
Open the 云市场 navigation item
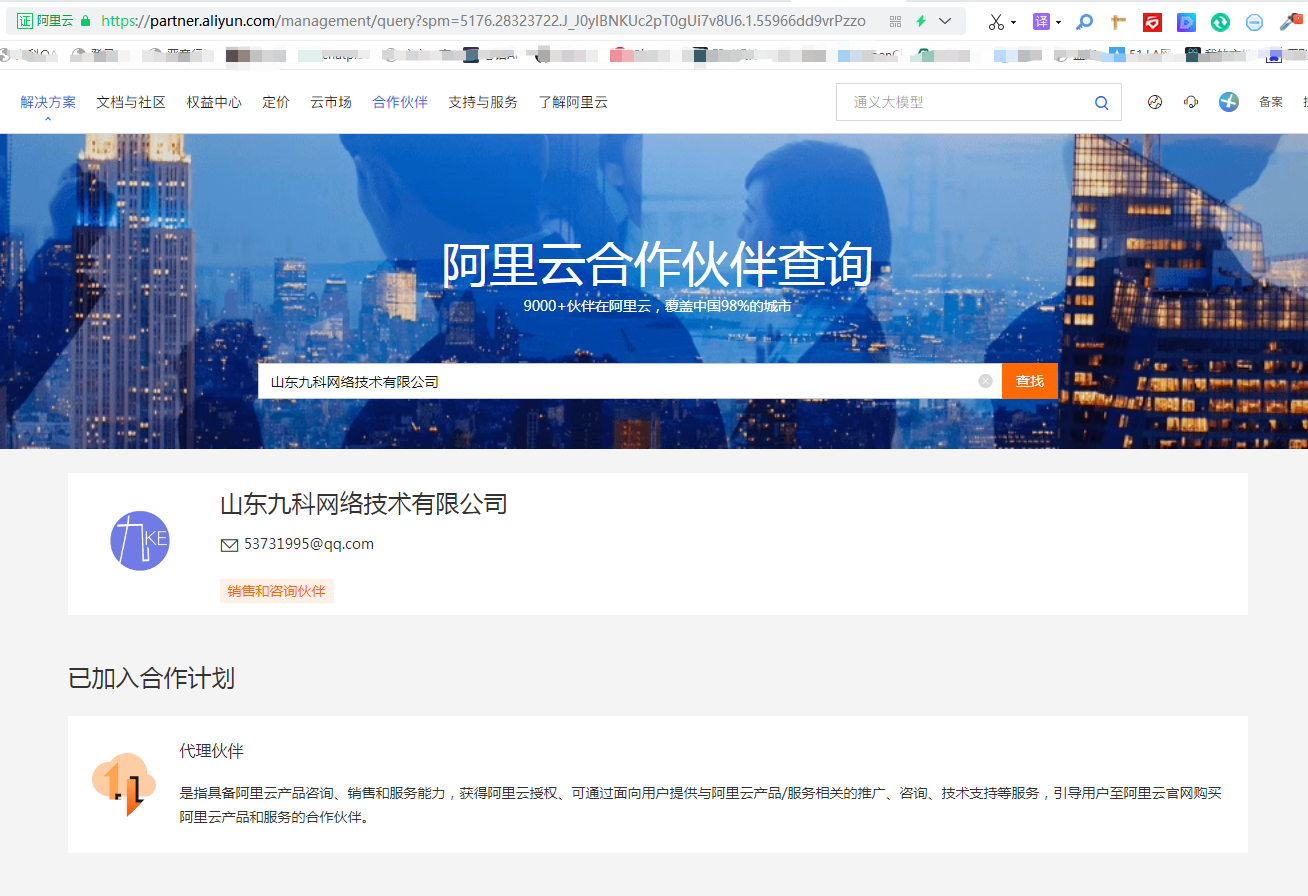point(331,102)
